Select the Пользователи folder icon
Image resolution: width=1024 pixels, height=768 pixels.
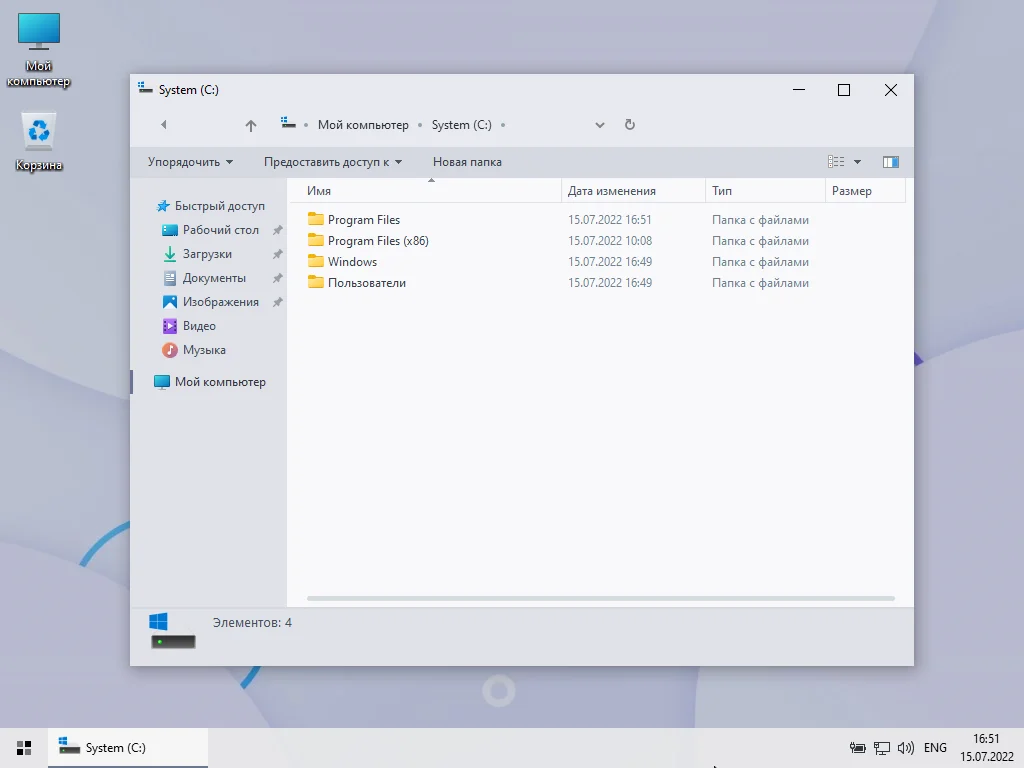[x=316, y=281]
